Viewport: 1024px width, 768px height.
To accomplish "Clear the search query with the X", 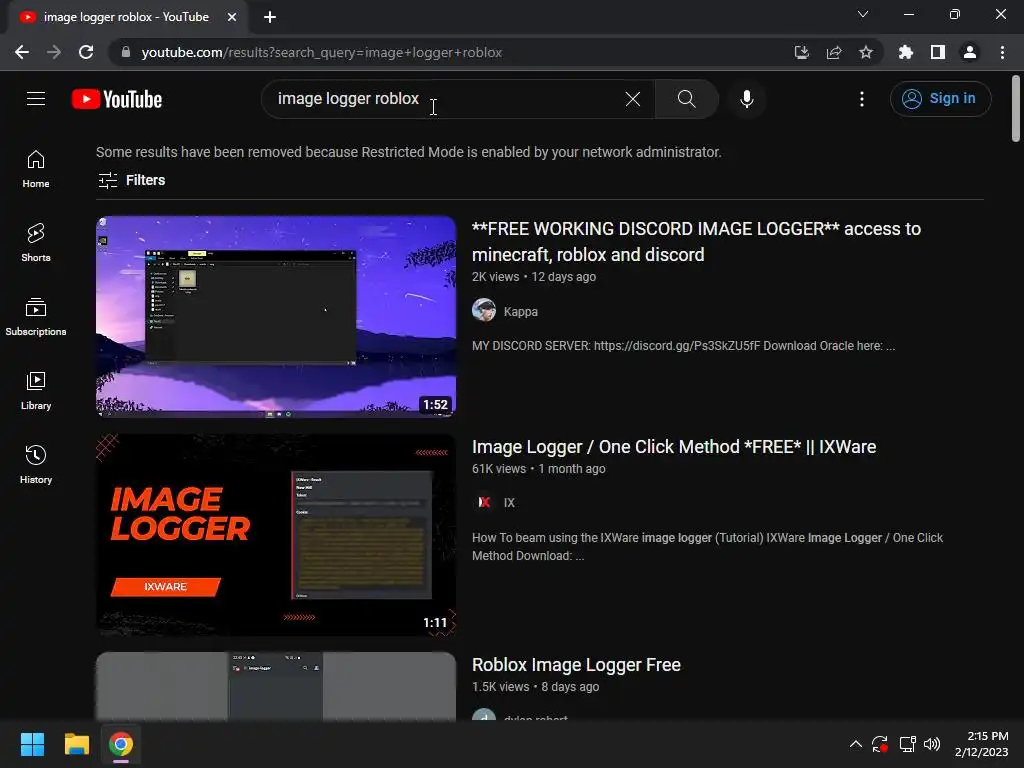I will click(x=632, y=99).
